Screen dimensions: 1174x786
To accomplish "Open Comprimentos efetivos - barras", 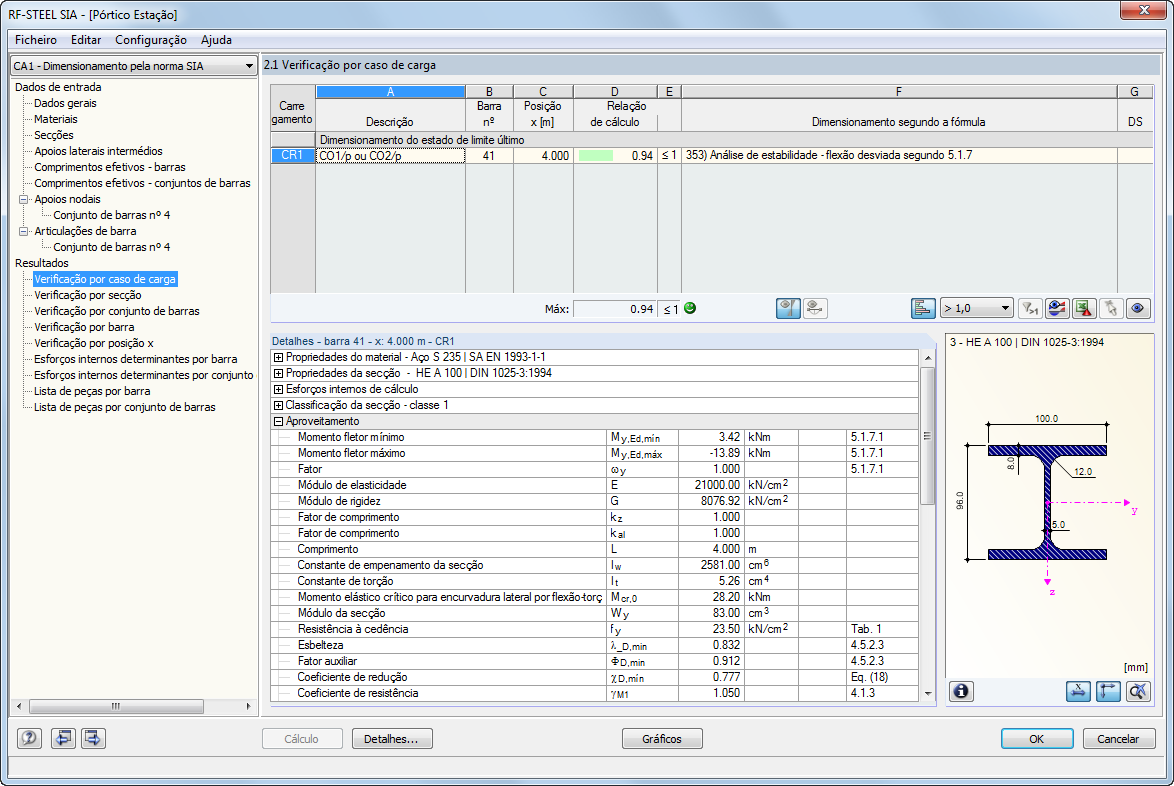I will [110, 167].
